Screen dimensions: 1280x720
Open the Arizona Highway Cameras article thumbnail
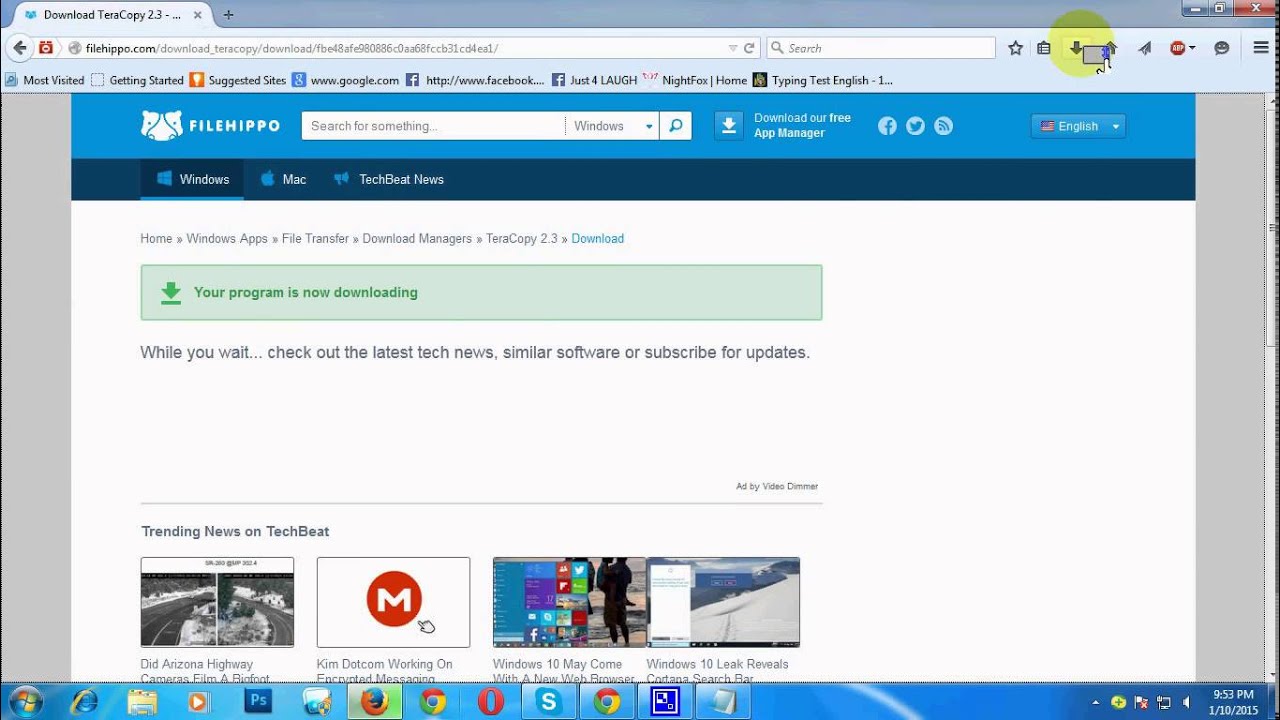pyautogui.click(x=217, y=602)
